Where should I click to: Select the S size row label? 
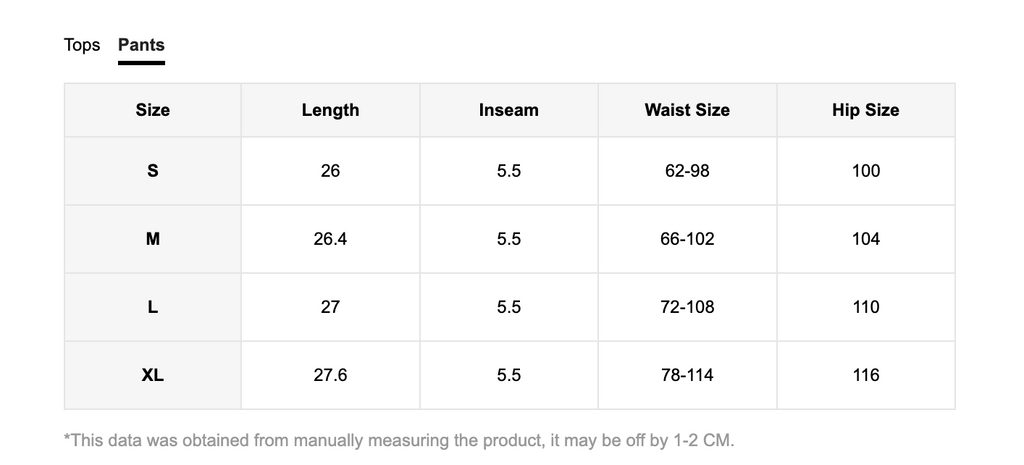(x=153, y=171)
